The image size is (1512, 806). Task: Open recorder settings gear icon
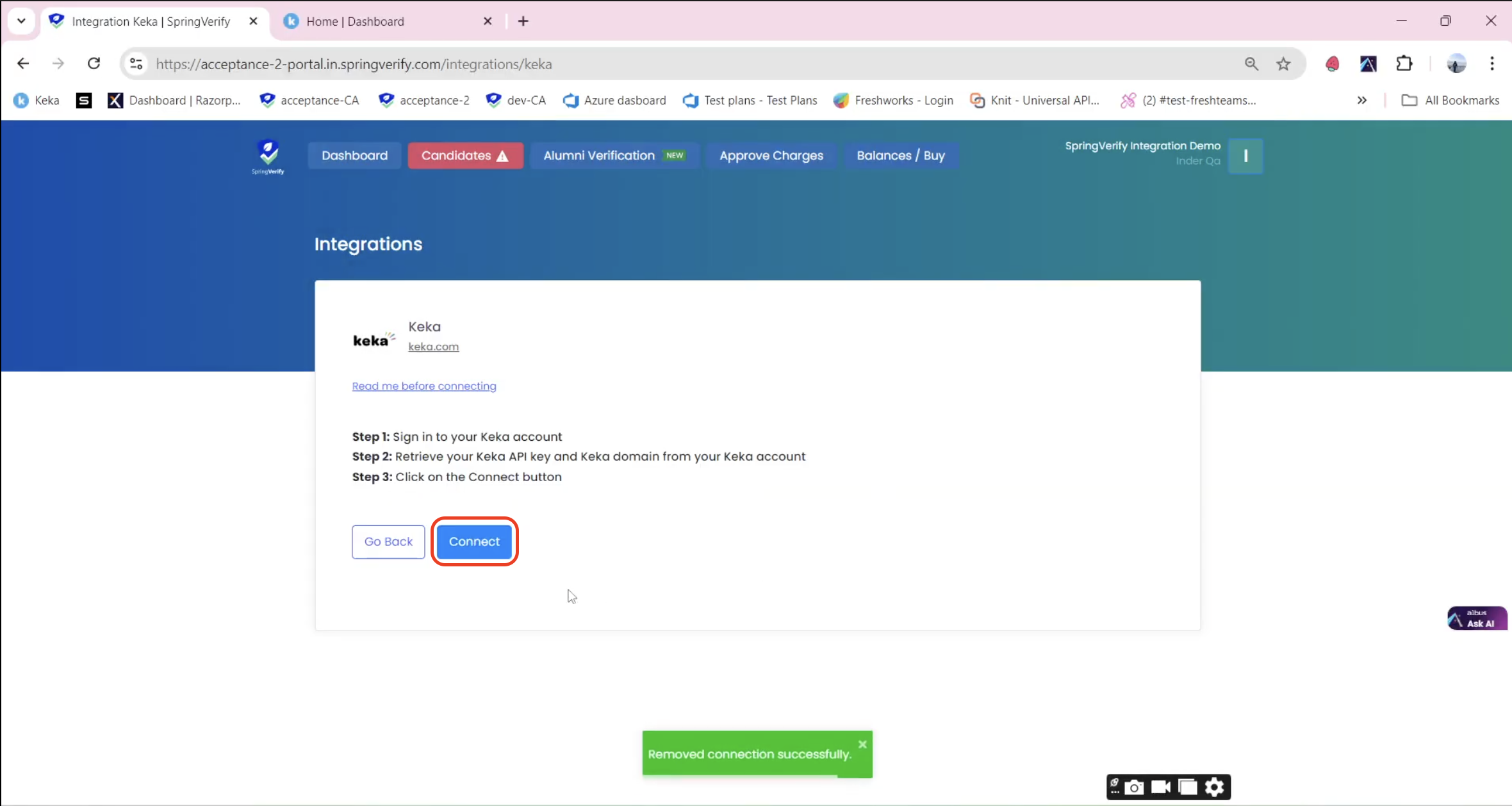(x=1214, y=787)
